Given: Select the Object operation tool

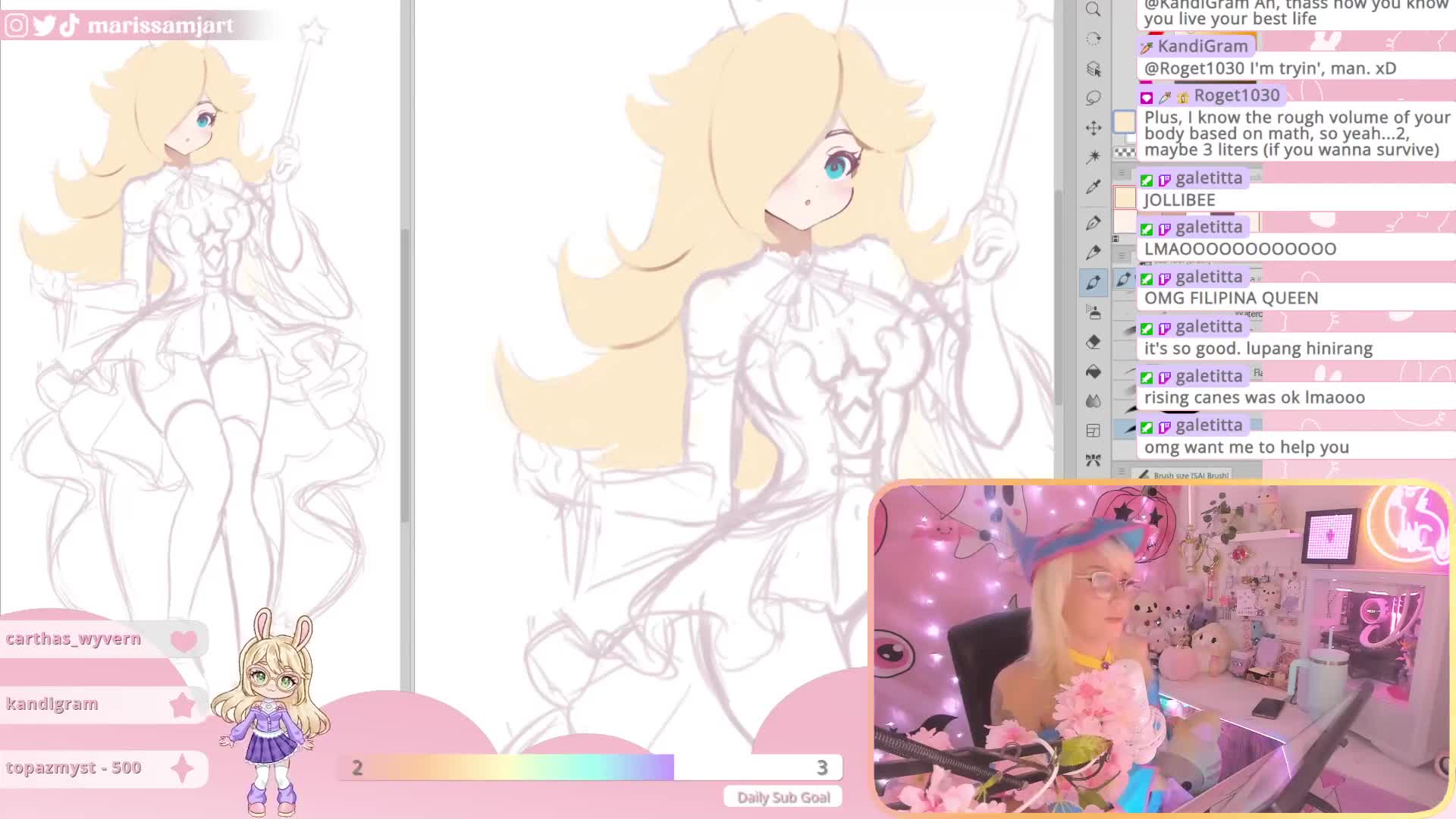Looking at the screenshot, I should coord(1093,69).
